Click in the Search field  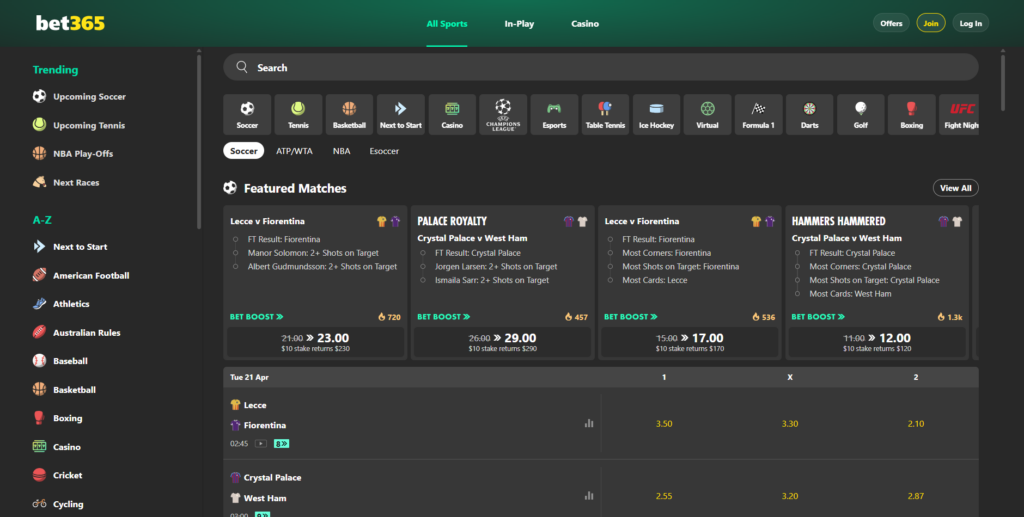pyautogui.click(x=601, y=67)
